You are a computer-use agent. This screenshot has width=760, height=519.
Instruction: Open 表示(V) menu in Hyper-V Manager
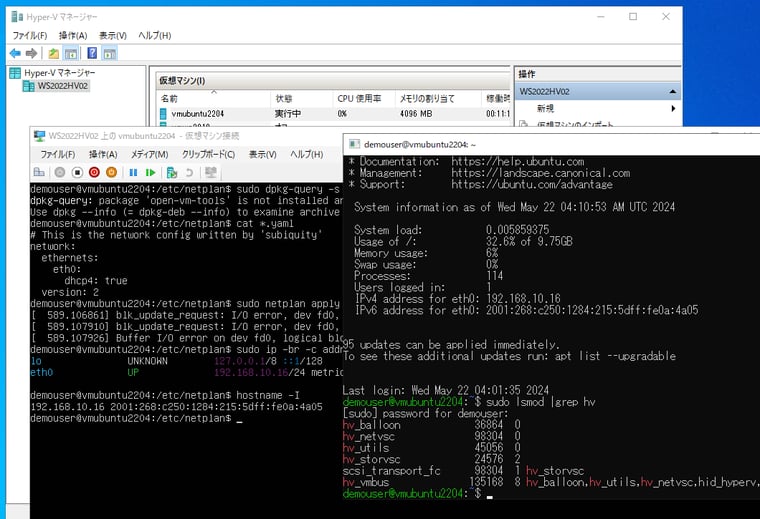pyautogui.click(x=113, y=35)
